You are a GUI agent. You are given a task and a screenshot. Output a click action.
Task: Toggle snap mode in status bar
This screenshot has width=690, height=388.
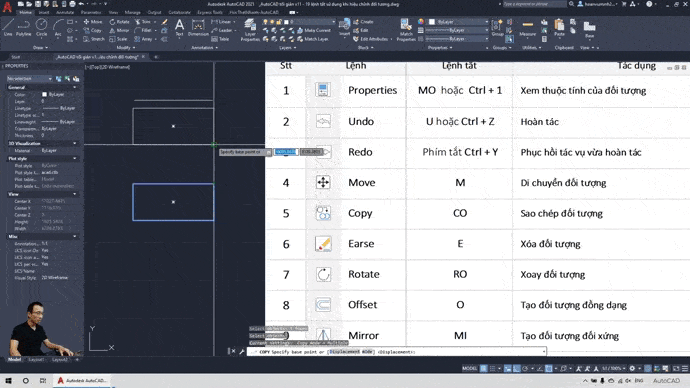492,369
